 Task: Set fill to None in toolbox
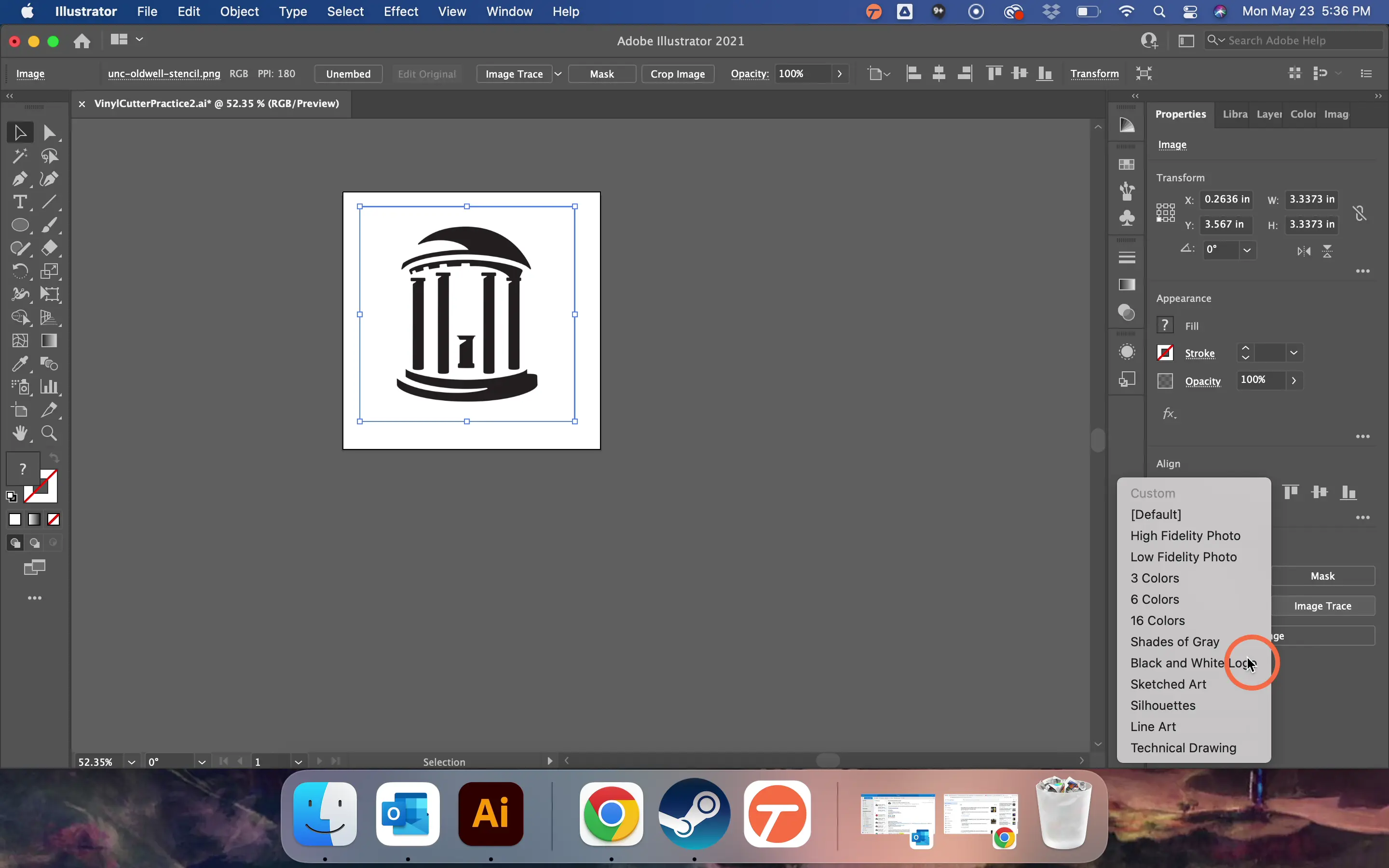pyautogui.click(x=54, y=520)
